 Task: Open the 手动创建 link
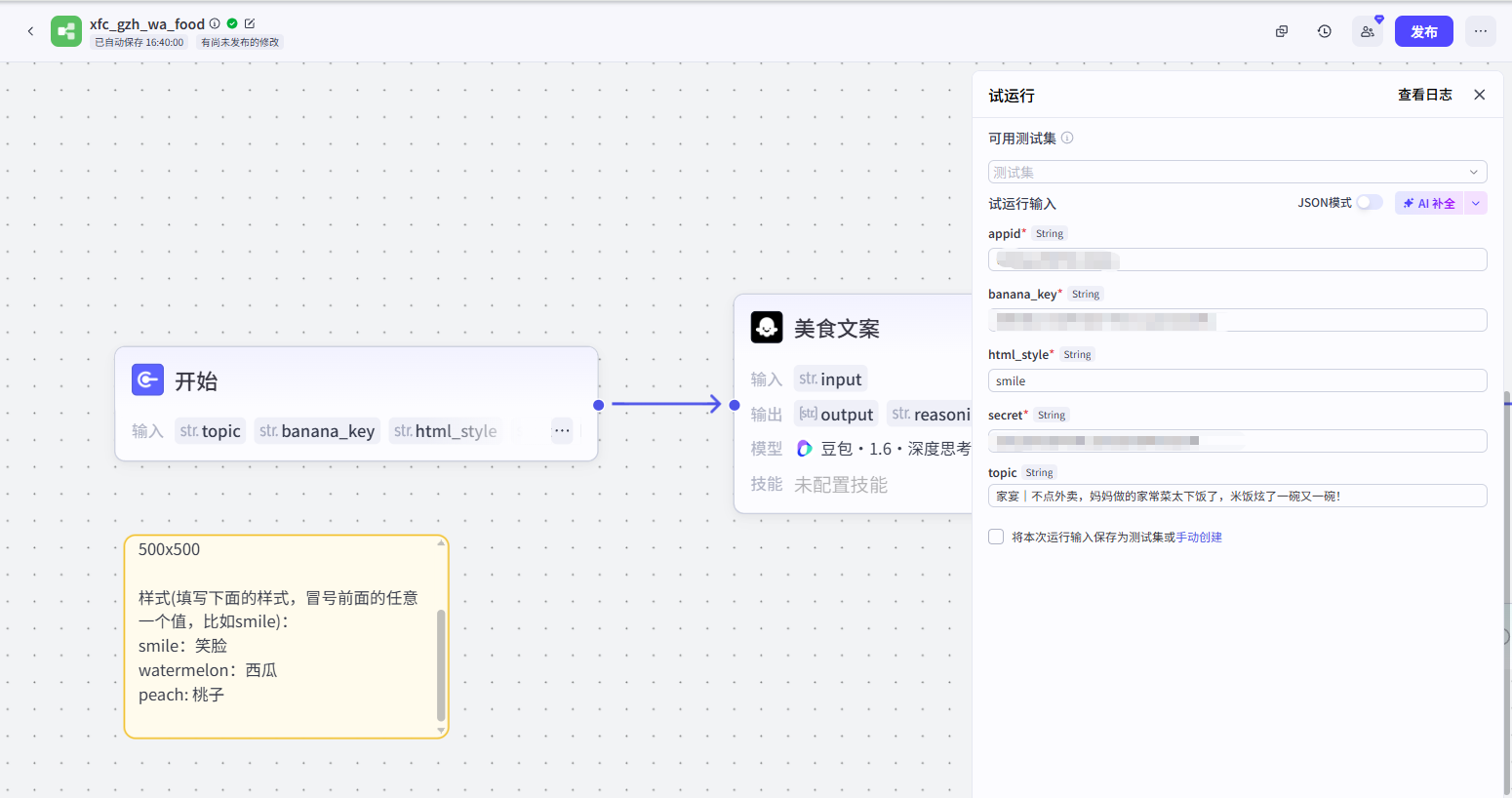[x=1199, y=538]
